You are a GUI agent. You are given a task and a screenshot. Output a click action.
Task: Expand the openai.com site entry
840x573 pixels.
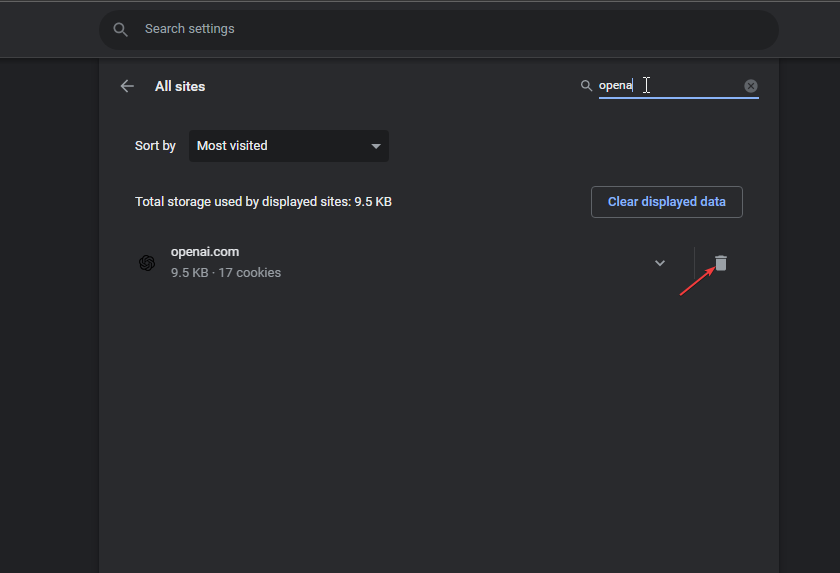tap(659, 263)
